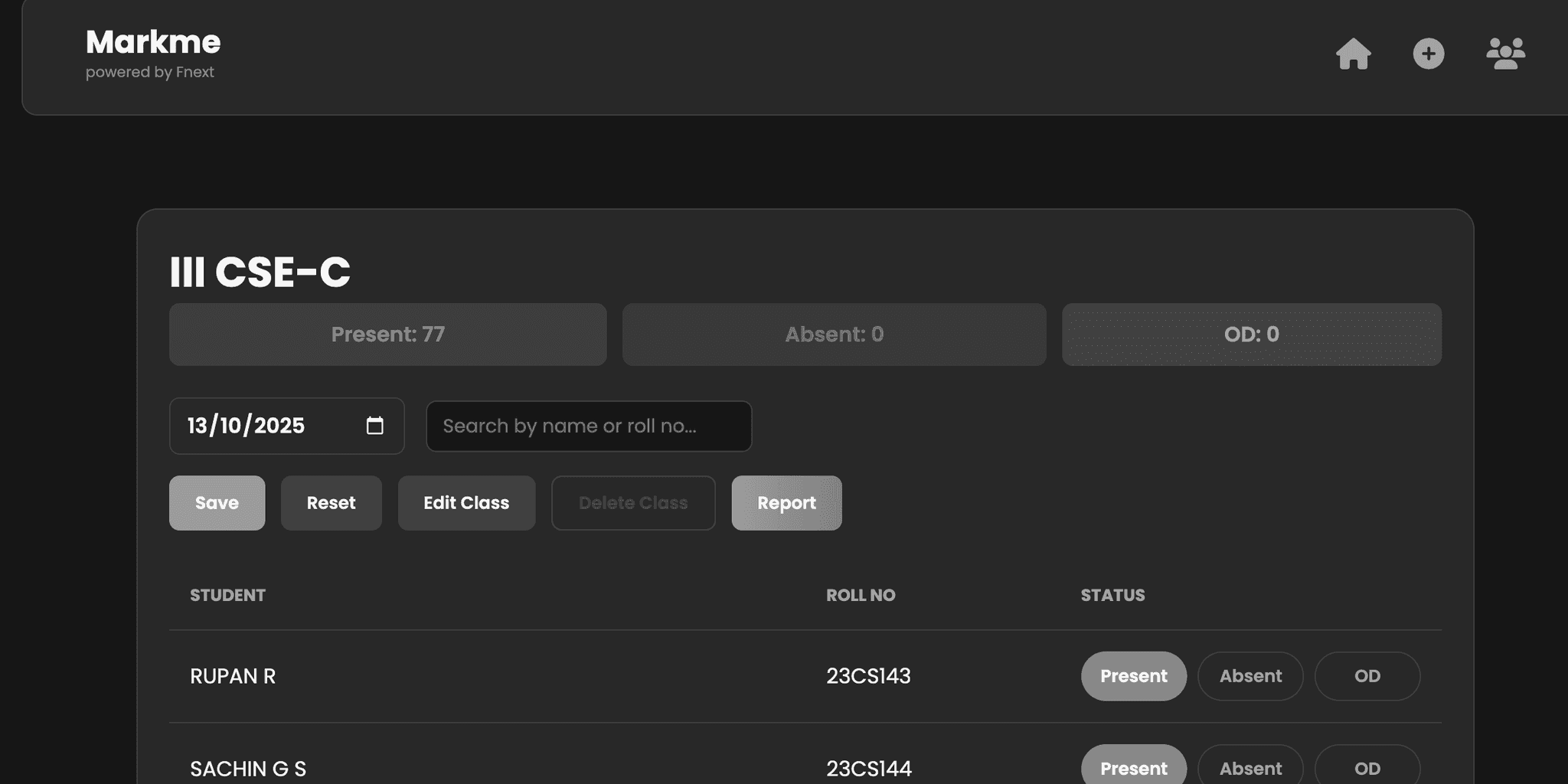
Task: Mark SACHIN G S as Absent
Action: click(x=1250, y=766)
